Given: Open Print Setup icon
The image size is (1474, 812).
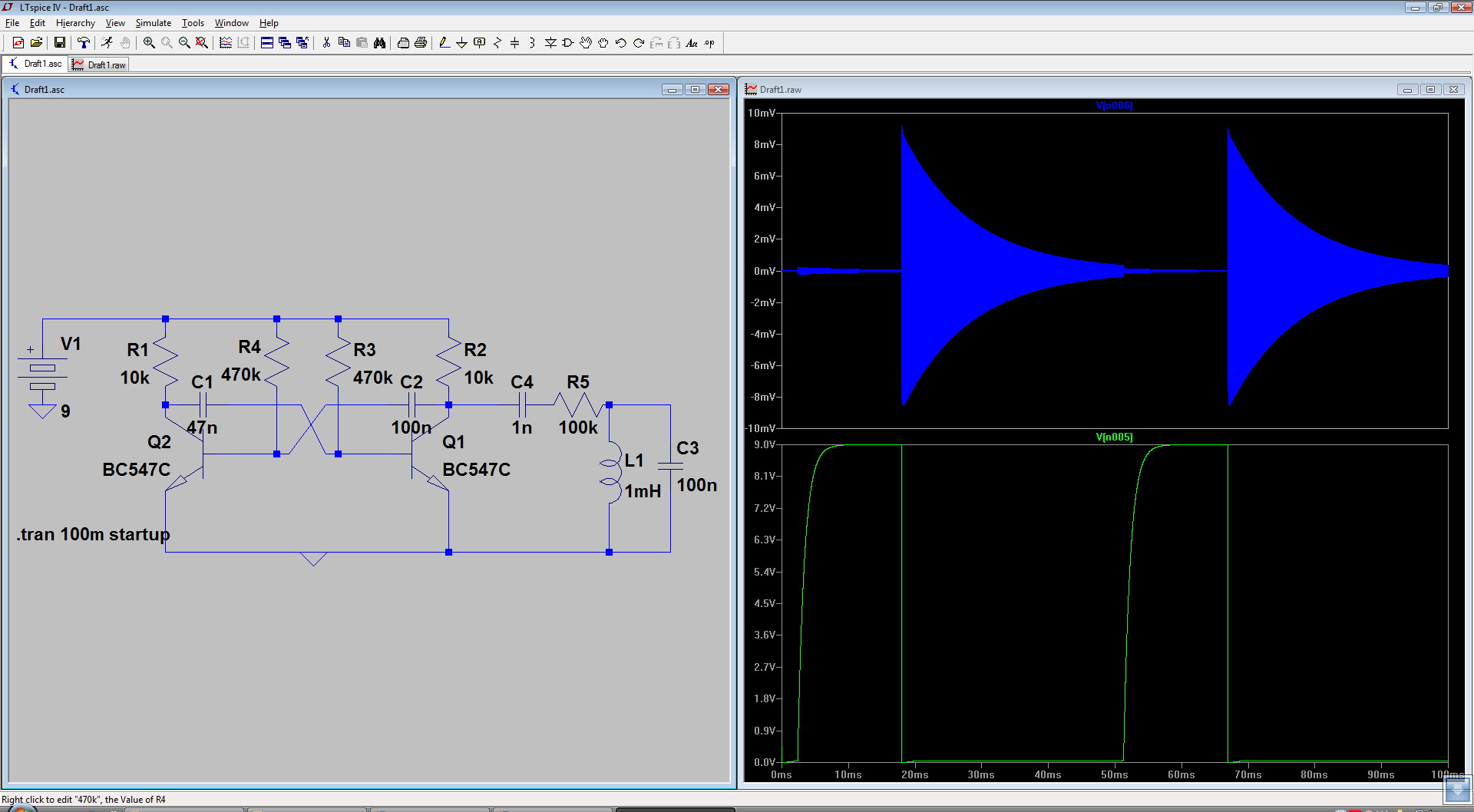Looking at the screenshot, I should tap(403, 43).
